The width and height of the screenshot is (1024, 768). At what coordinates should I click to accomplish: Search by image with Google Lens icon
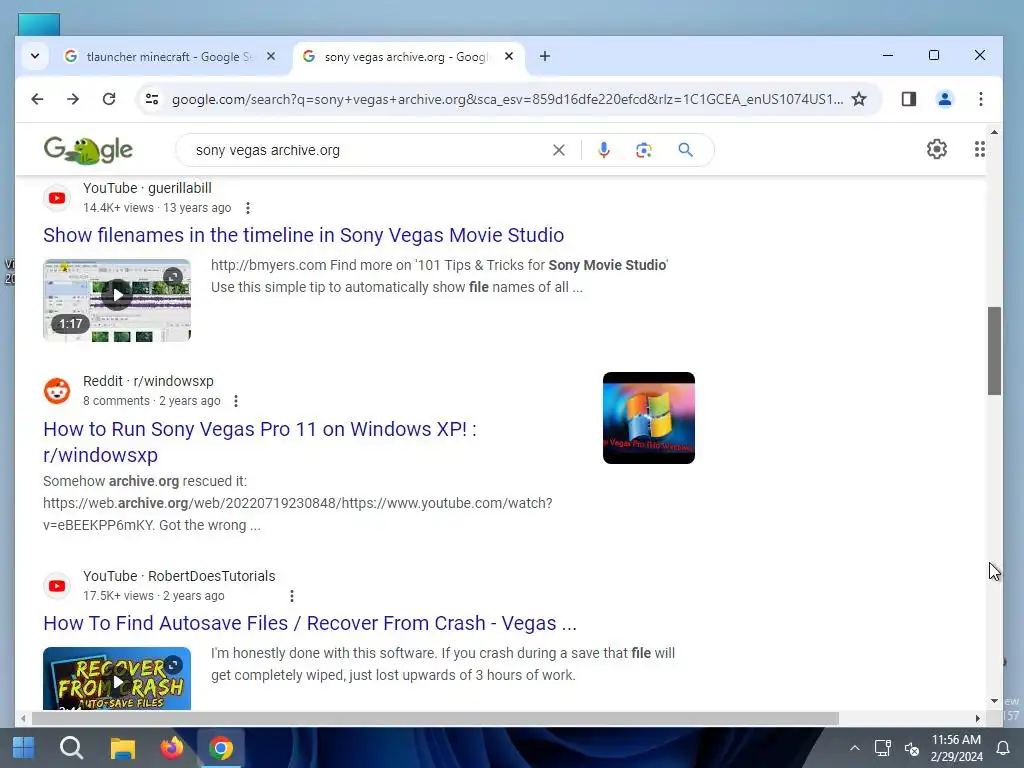coord(644,150)
